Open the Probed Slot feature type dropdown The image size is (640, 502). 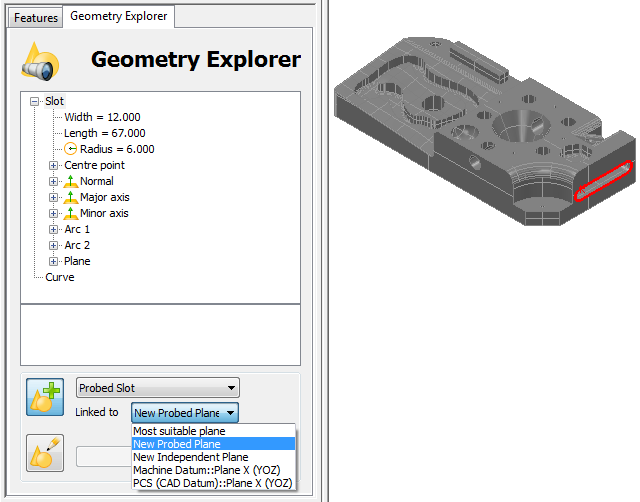(x=158, y=388)
